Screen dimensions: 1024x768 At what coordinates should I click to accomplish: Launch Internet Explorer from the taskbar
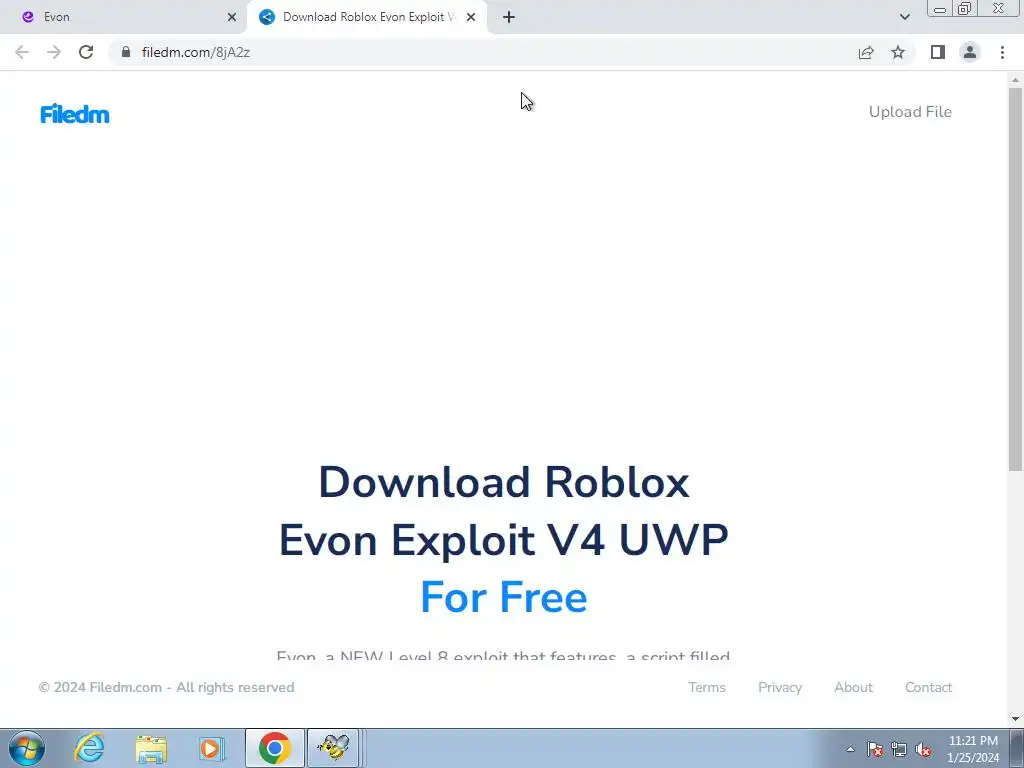click(89, 748)
